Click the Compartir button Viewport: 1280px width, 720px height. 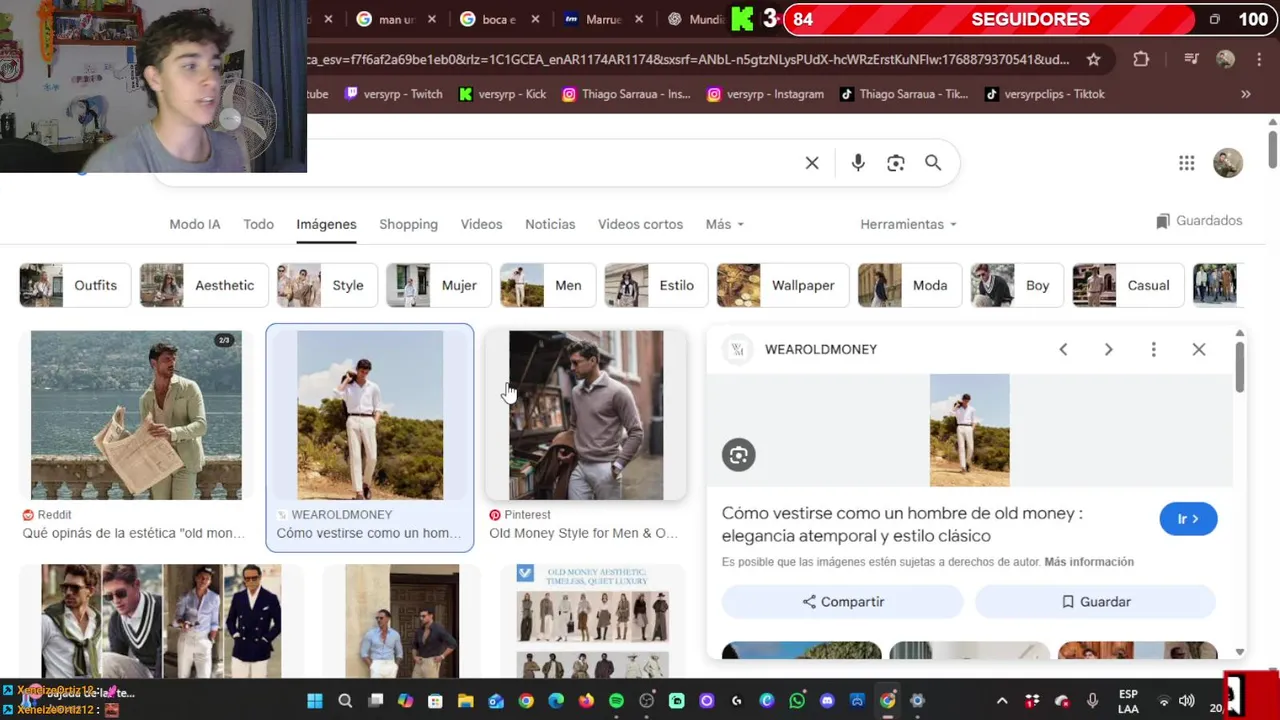click(x=842, y=602)
